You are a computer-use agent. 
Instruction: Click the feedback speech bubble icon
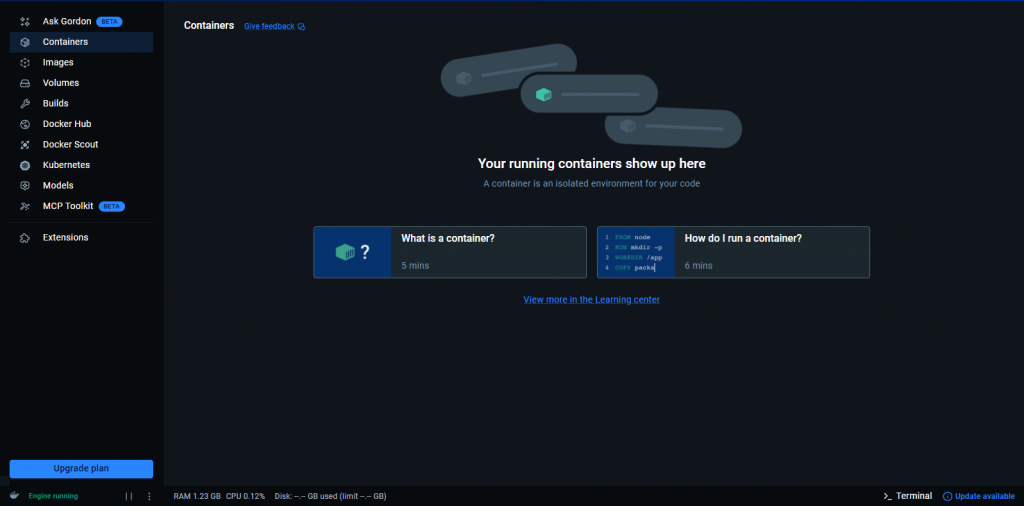(x=301, y=27)
